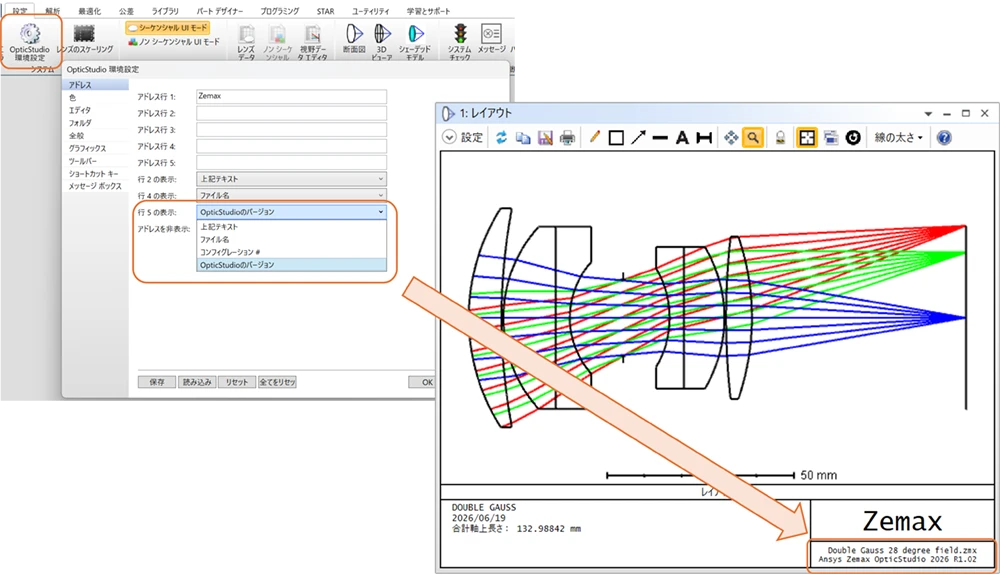Image resolution: width=1000 pixels, height=574 pixels.
Task: Click the アドレス行 2 input field
Action: pos(291,114)
